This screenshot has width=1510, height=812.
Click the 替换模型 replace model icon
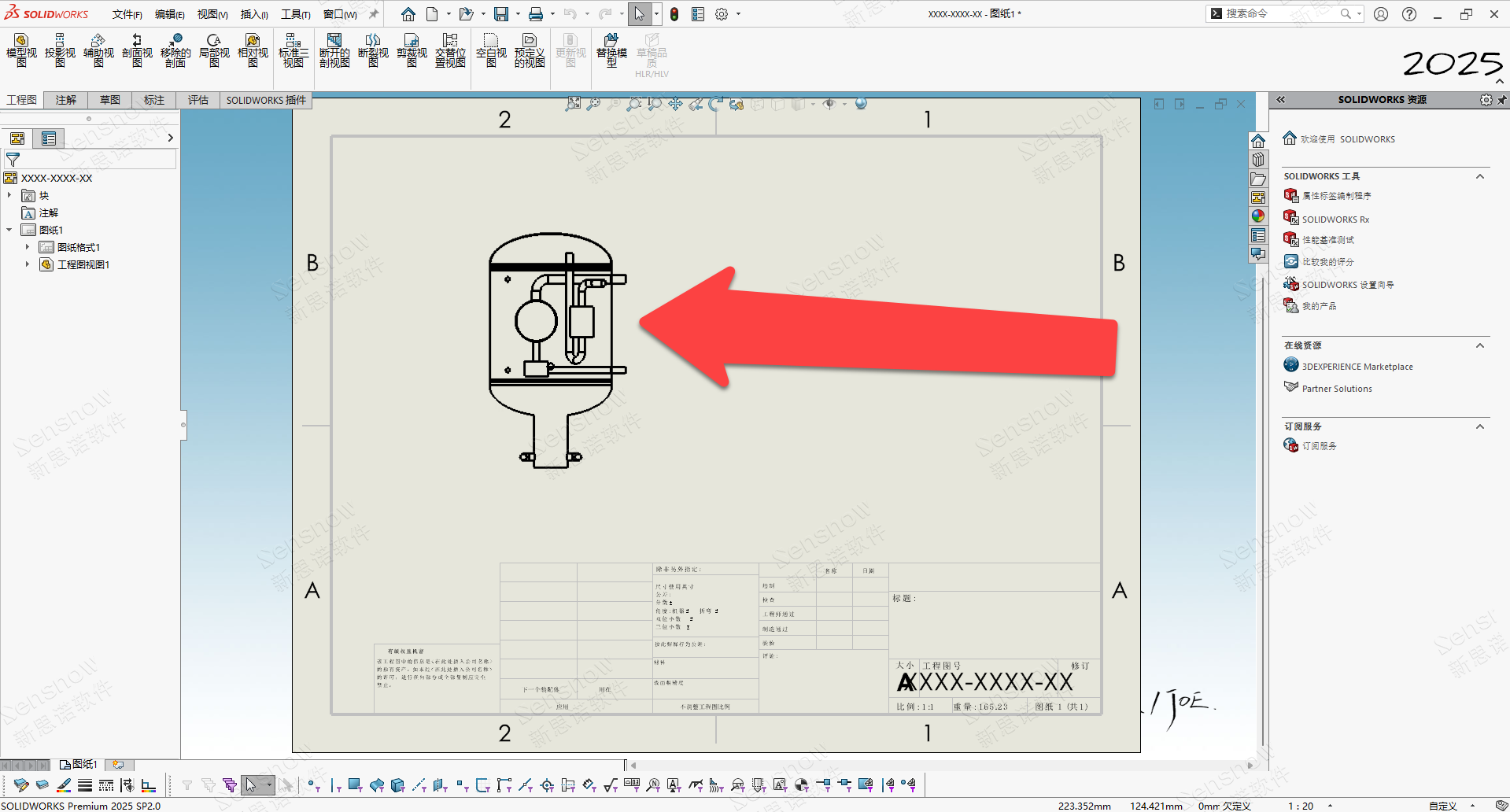pyautogui.click(x=611, y=50)
